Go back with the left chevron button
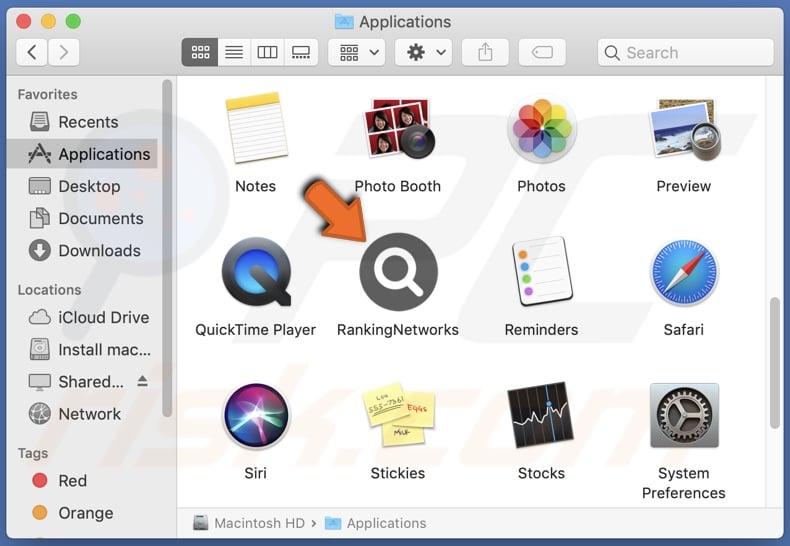Screen dimensions: 790x546 pyautogui.click(x=32, y=52)
